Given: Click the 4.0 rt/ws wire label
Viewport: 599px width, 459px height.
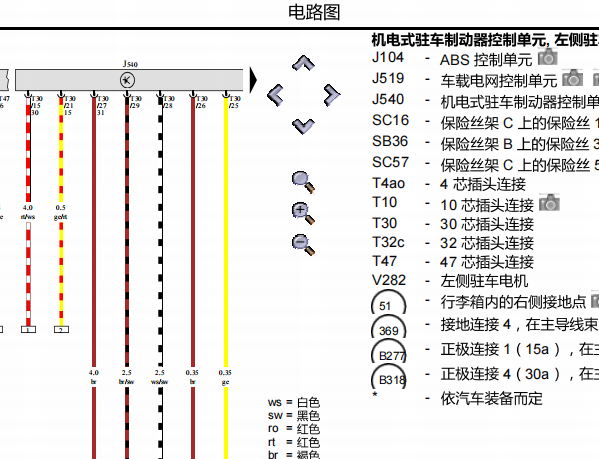Looking at the screenshot, I should coord(28,212).
